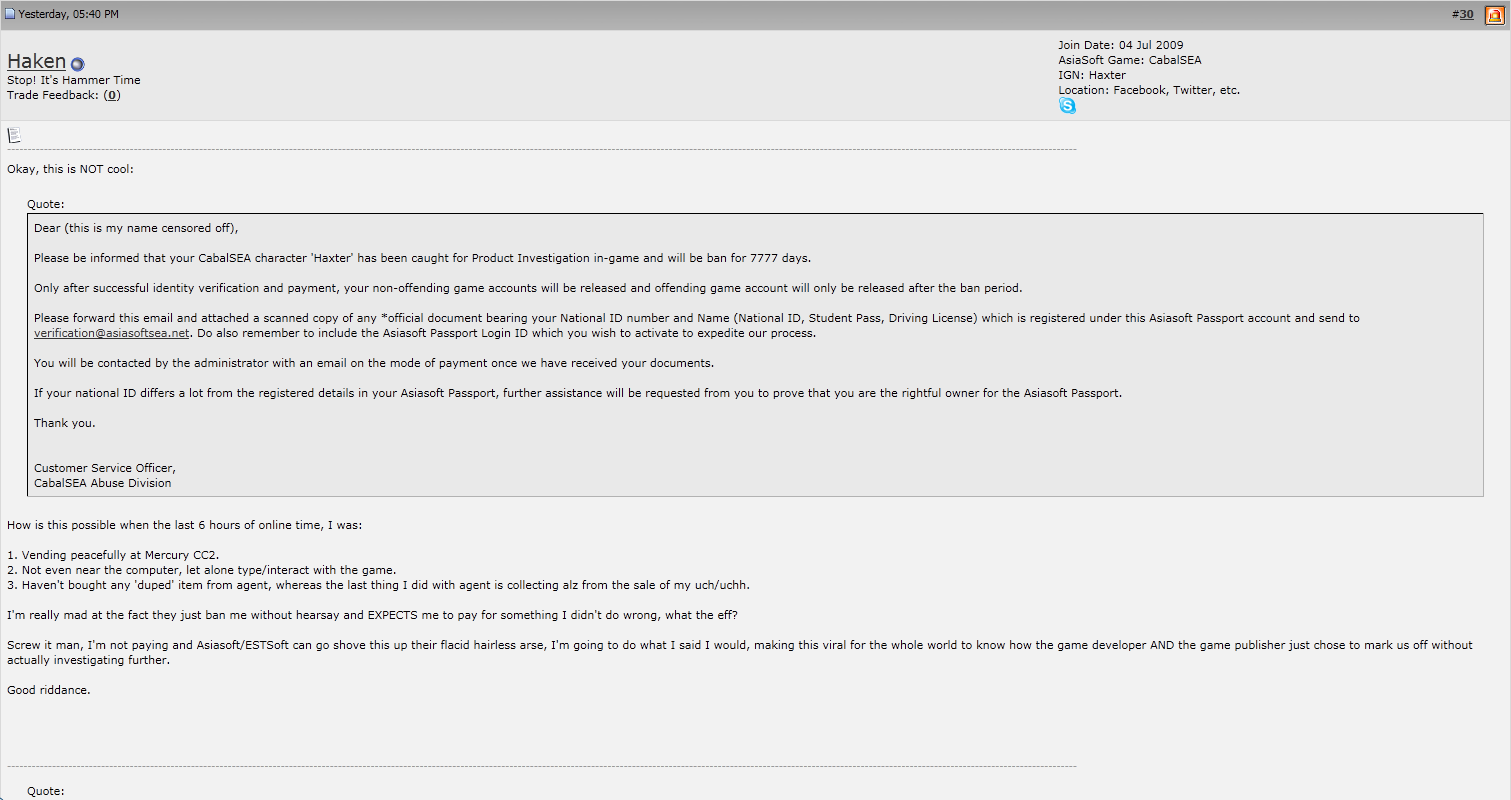Open the Haken username profile link
This screenshot has height=800, width=1511.
[36, 61]
